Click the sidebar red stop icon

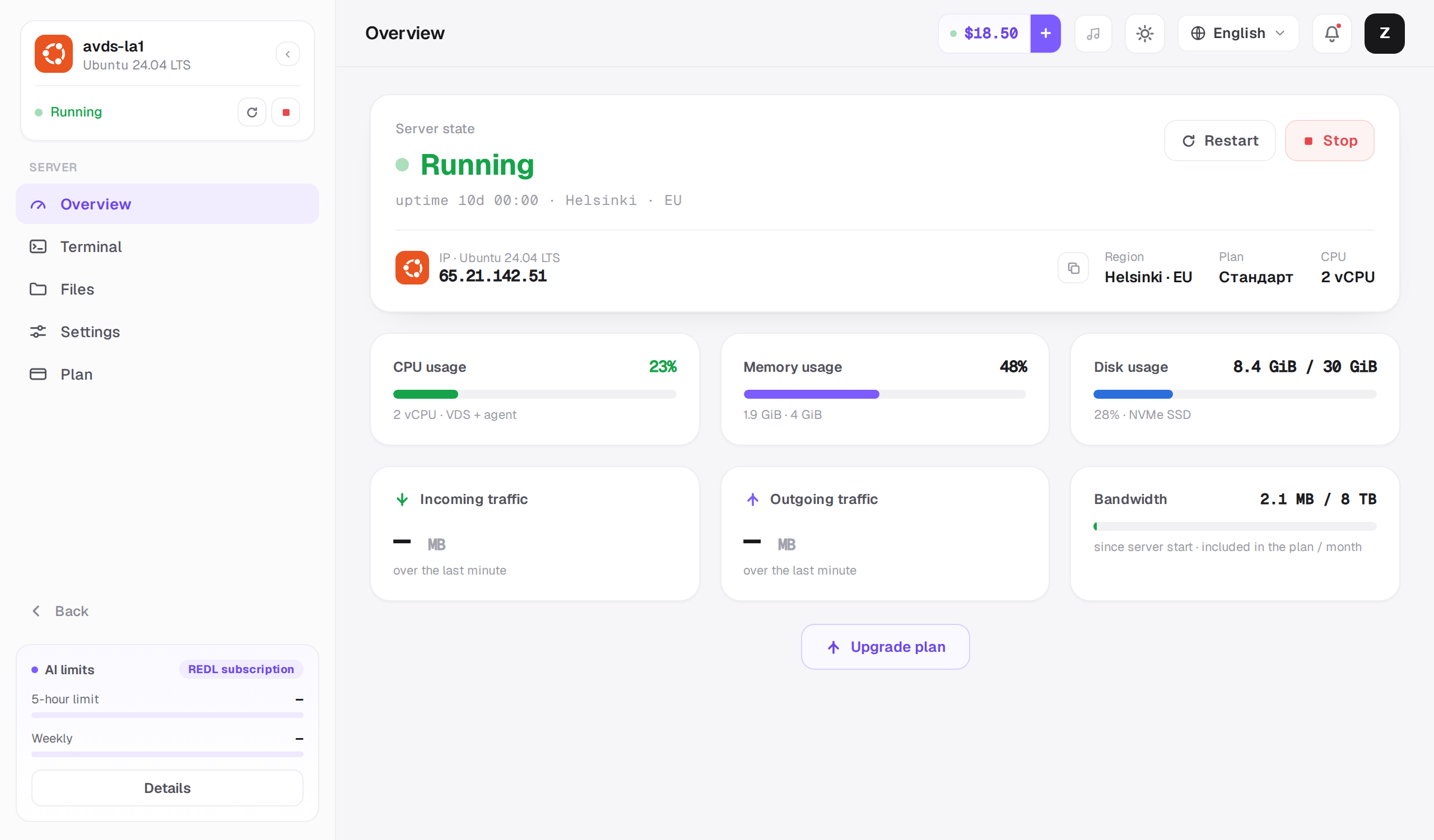(286, 112)
